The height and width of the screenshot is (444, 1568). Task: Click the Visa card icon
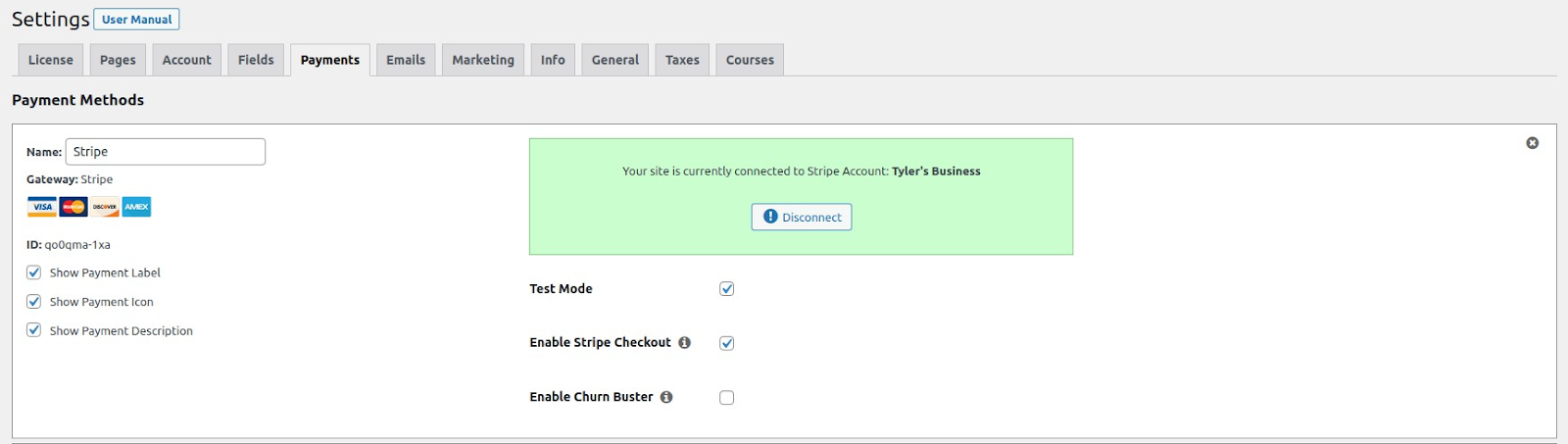pos(41,207)
